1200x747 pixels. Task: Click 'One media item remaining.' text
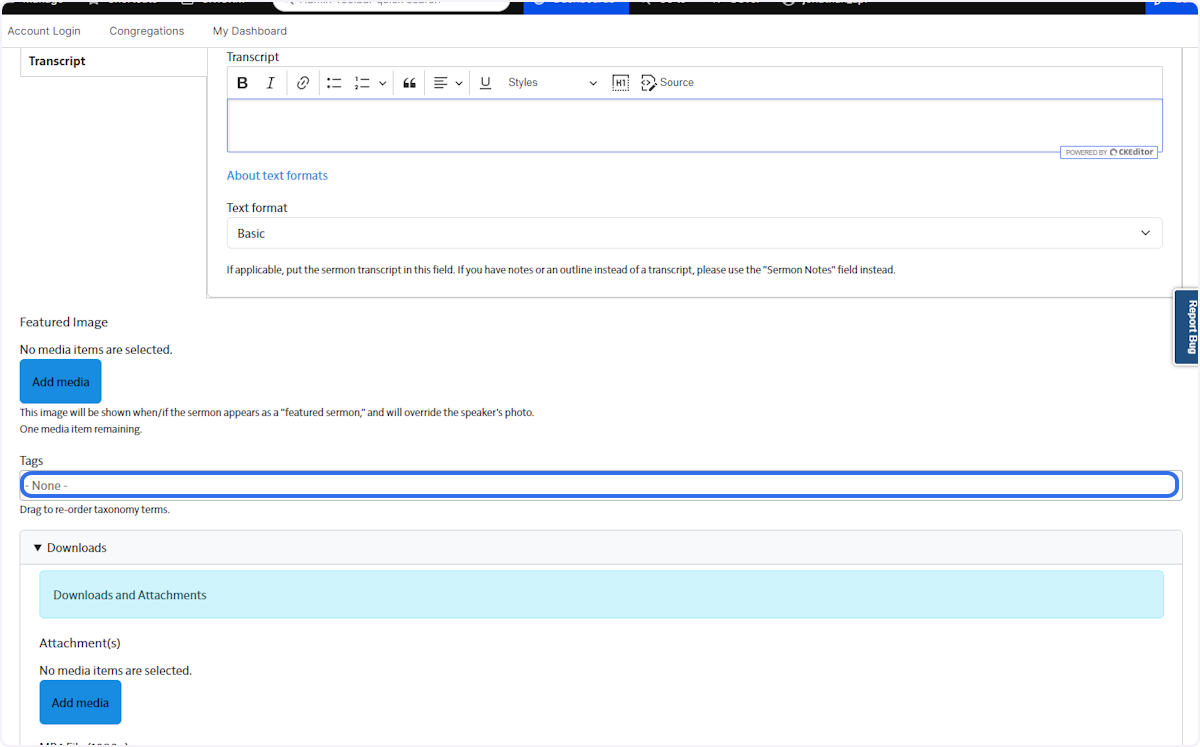(x=81, y=430)
